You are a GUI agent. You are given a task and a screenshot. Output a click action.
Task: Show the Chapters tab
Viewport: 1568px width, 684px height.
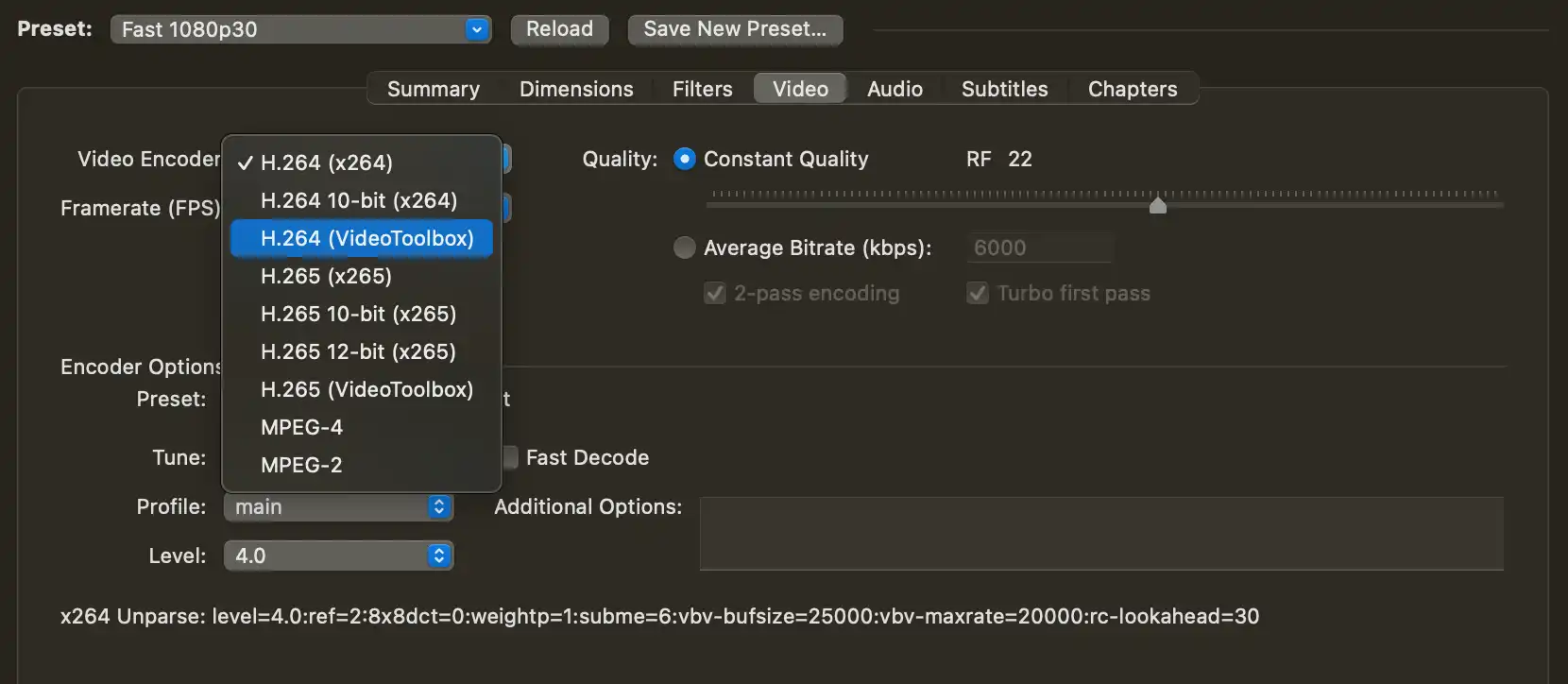click(x=1133, y=89)
